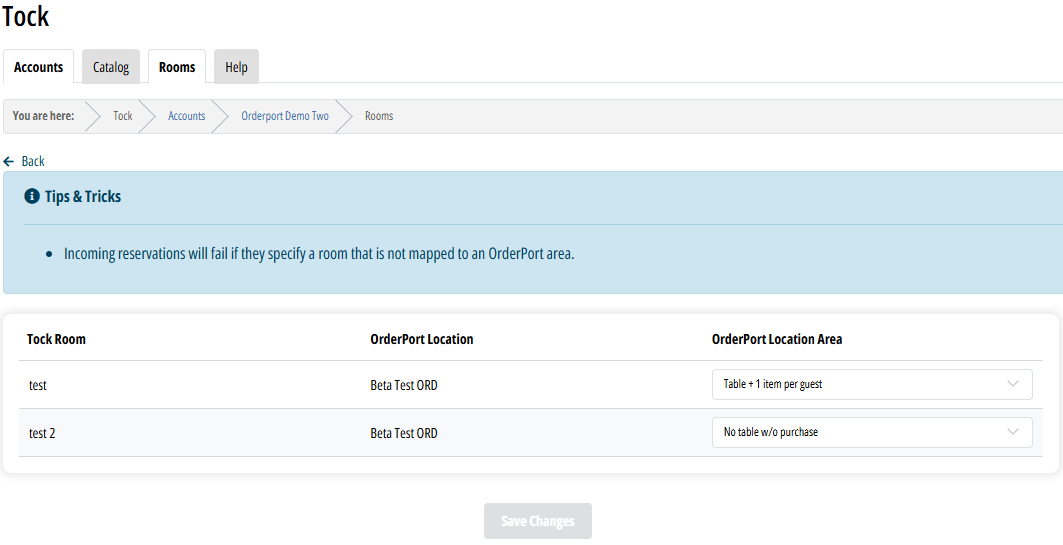Click the chevron of 'Table + 1 item per guest'
The height and width of the screenshot is (545, 1063).
click(x=1013, y=384)
